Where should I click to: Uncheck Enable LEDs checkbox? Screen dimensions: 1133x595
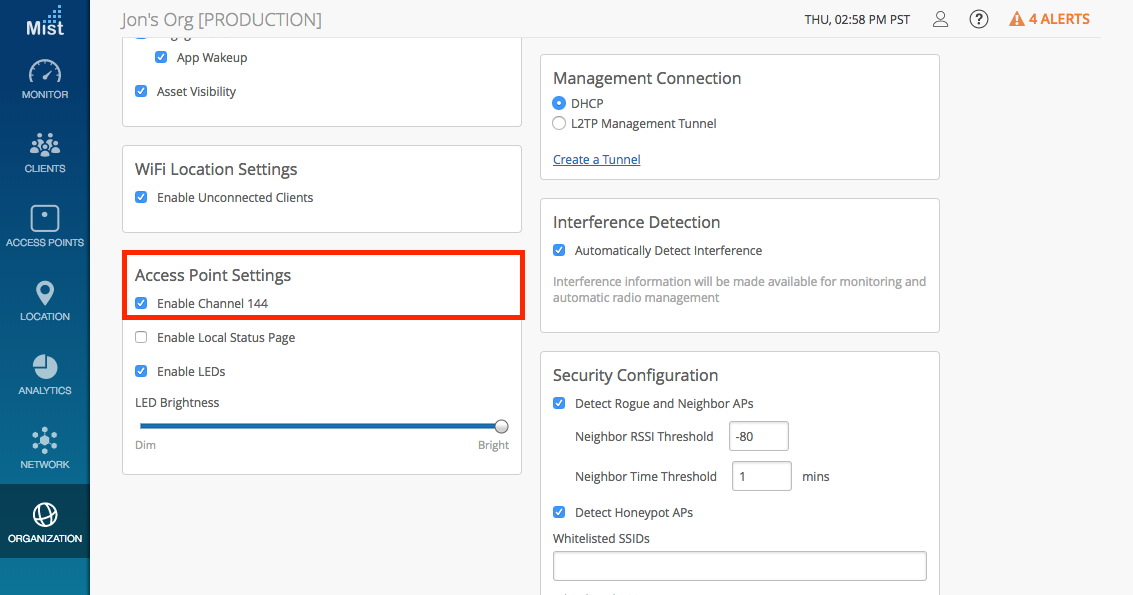coord(141,371)
